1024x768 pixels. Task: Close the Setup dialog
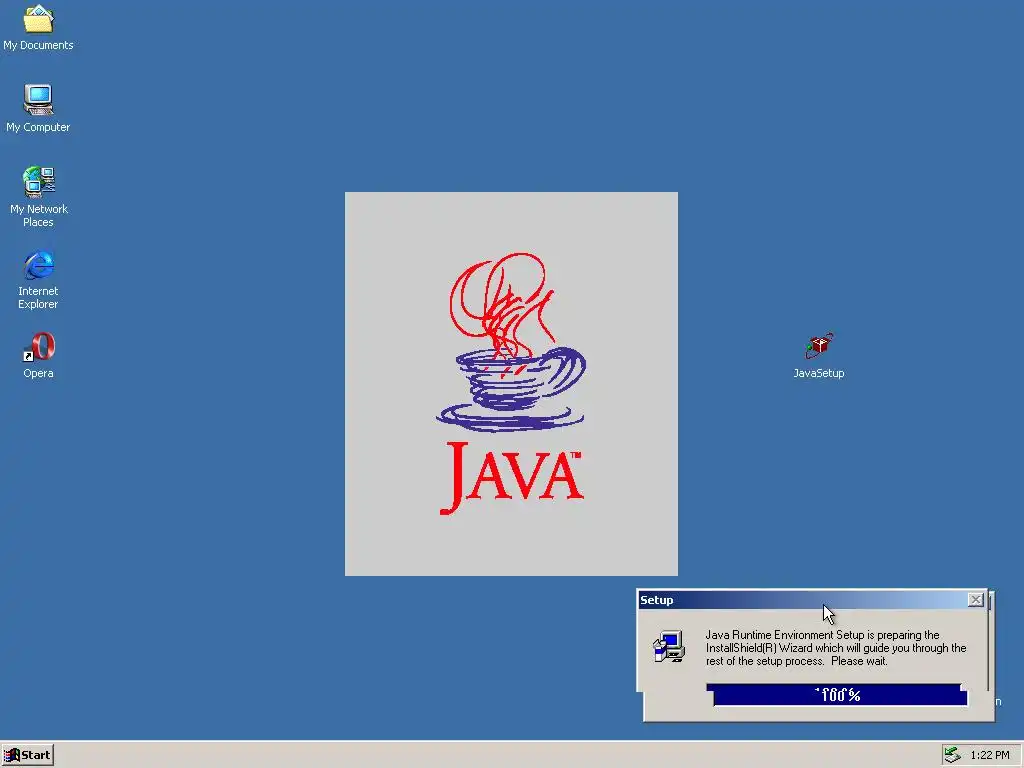(976, 600)
